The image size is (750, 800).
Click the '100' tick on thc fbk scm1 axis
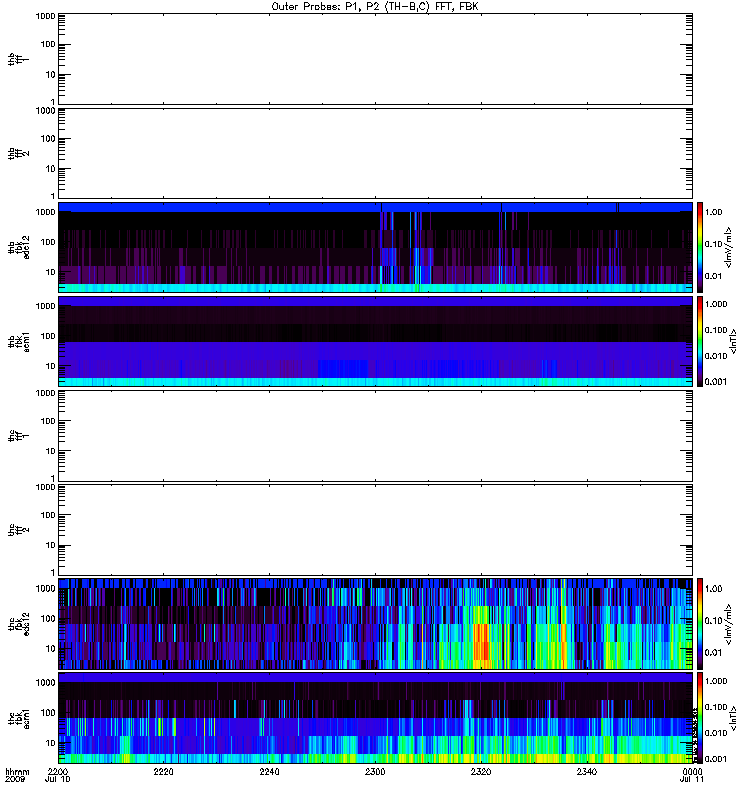[48, 713]
